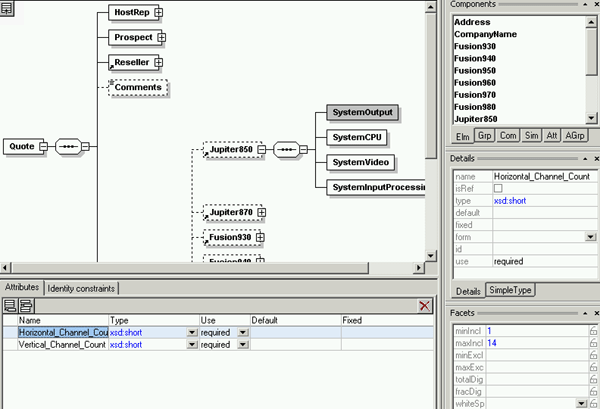The width and height of the screenshot is (600, 409).
Task: Switch to the Attributes tab
Action: point(22,287)
